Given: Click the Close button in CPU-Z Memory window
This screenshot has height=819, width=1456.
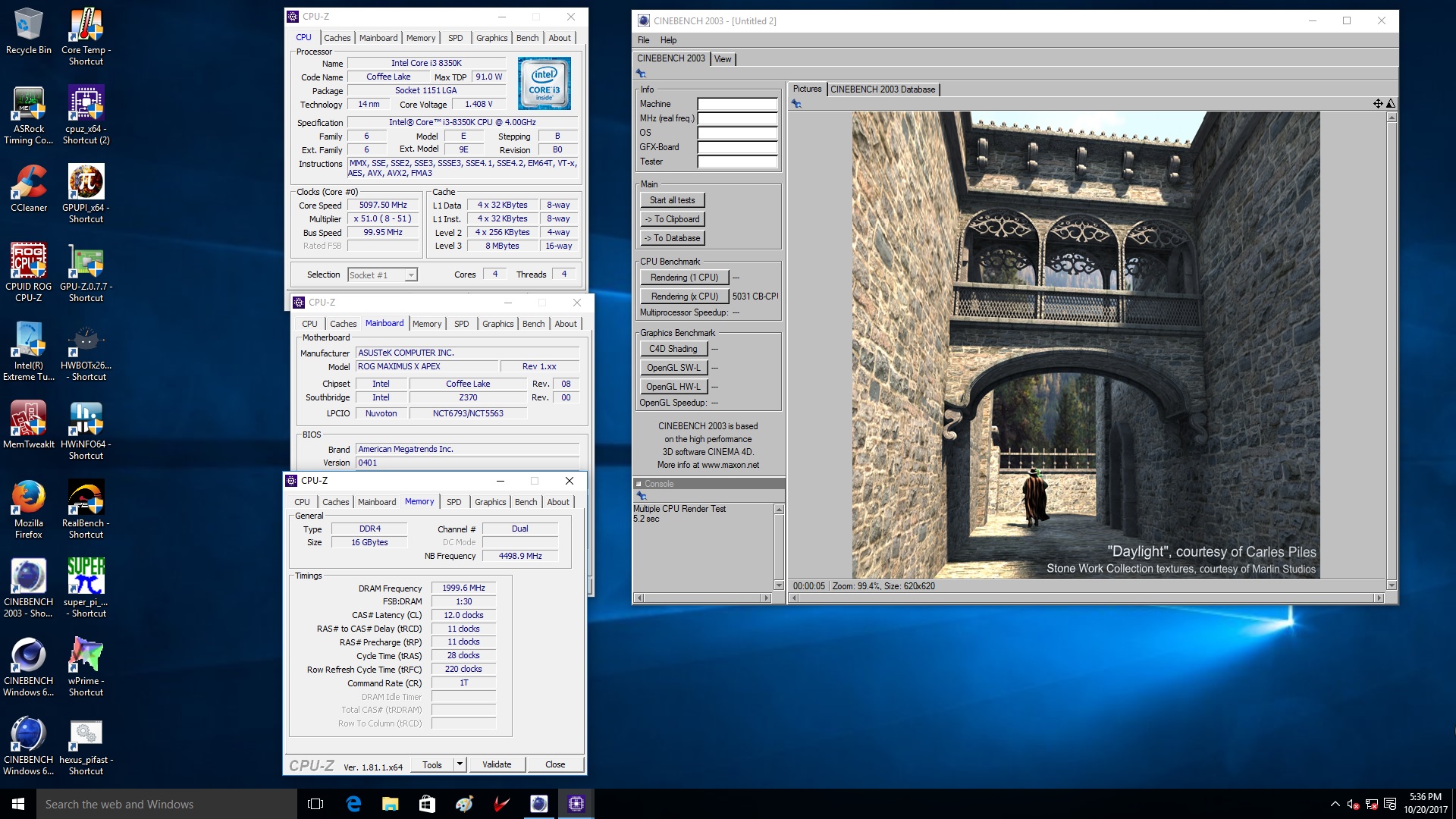Looking at the screenshot, I should click(x=555, y=764).
